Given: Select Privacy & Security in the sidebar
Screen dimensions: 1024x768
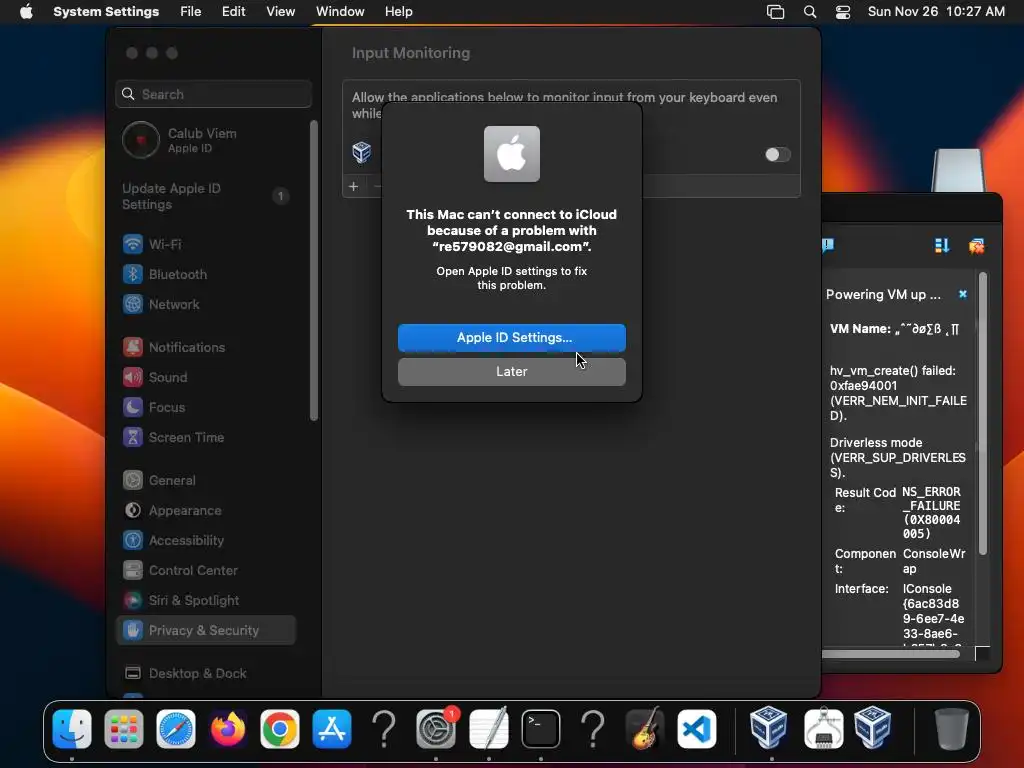Looking at the screenshot, I should tap(206, 631).
